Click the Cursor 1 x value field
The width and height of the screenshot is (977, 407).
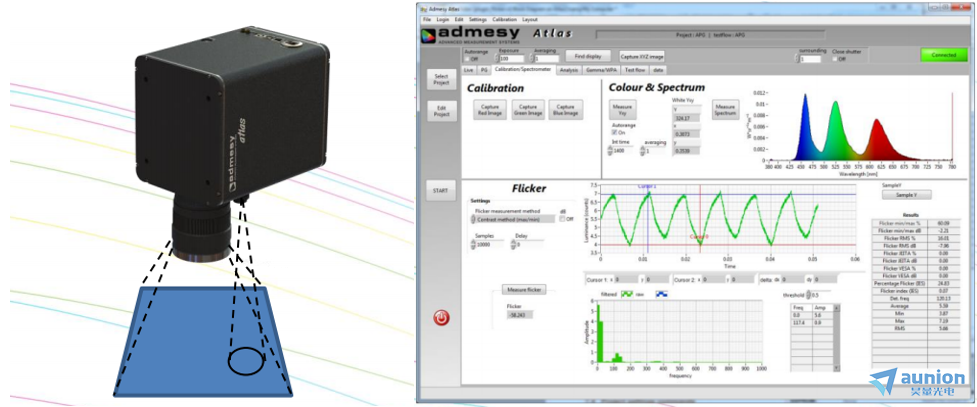[625, 280]
